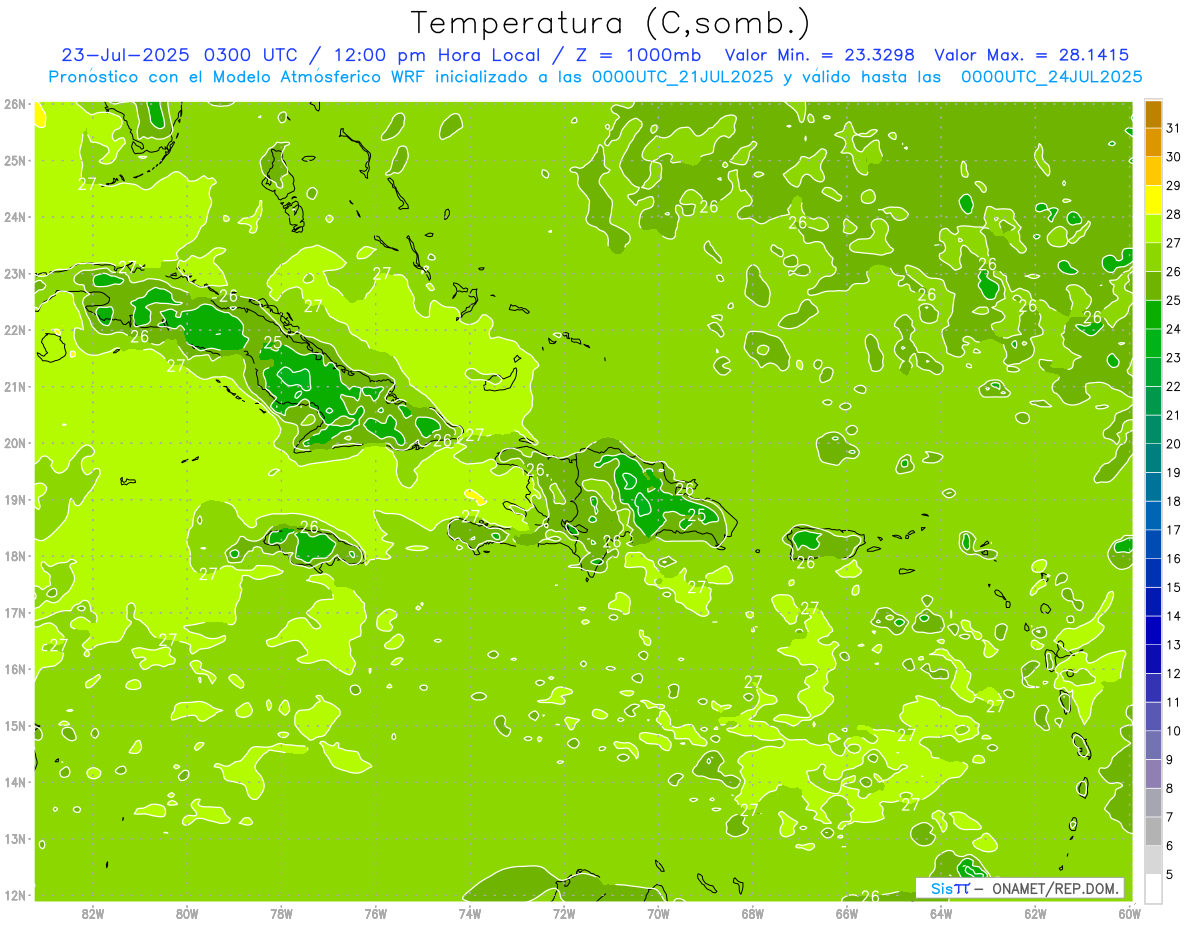This screenshot has height=927, width=1200.
Task: Pick the orange swatch between 30 and 31
Action: [x=1154, y=143]
